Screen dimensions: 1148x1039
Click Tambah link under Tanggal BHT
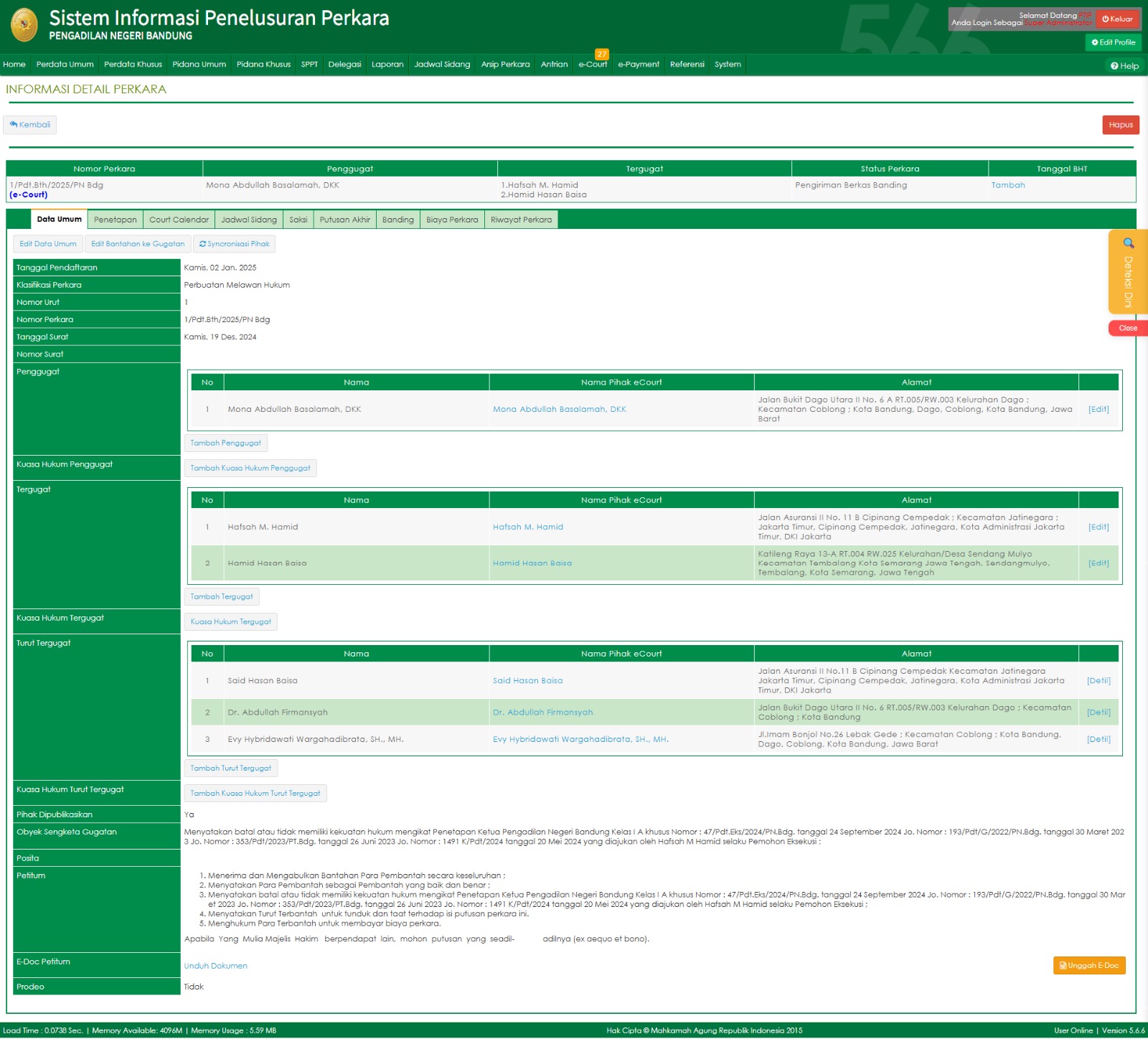[x=1007, y=185]
